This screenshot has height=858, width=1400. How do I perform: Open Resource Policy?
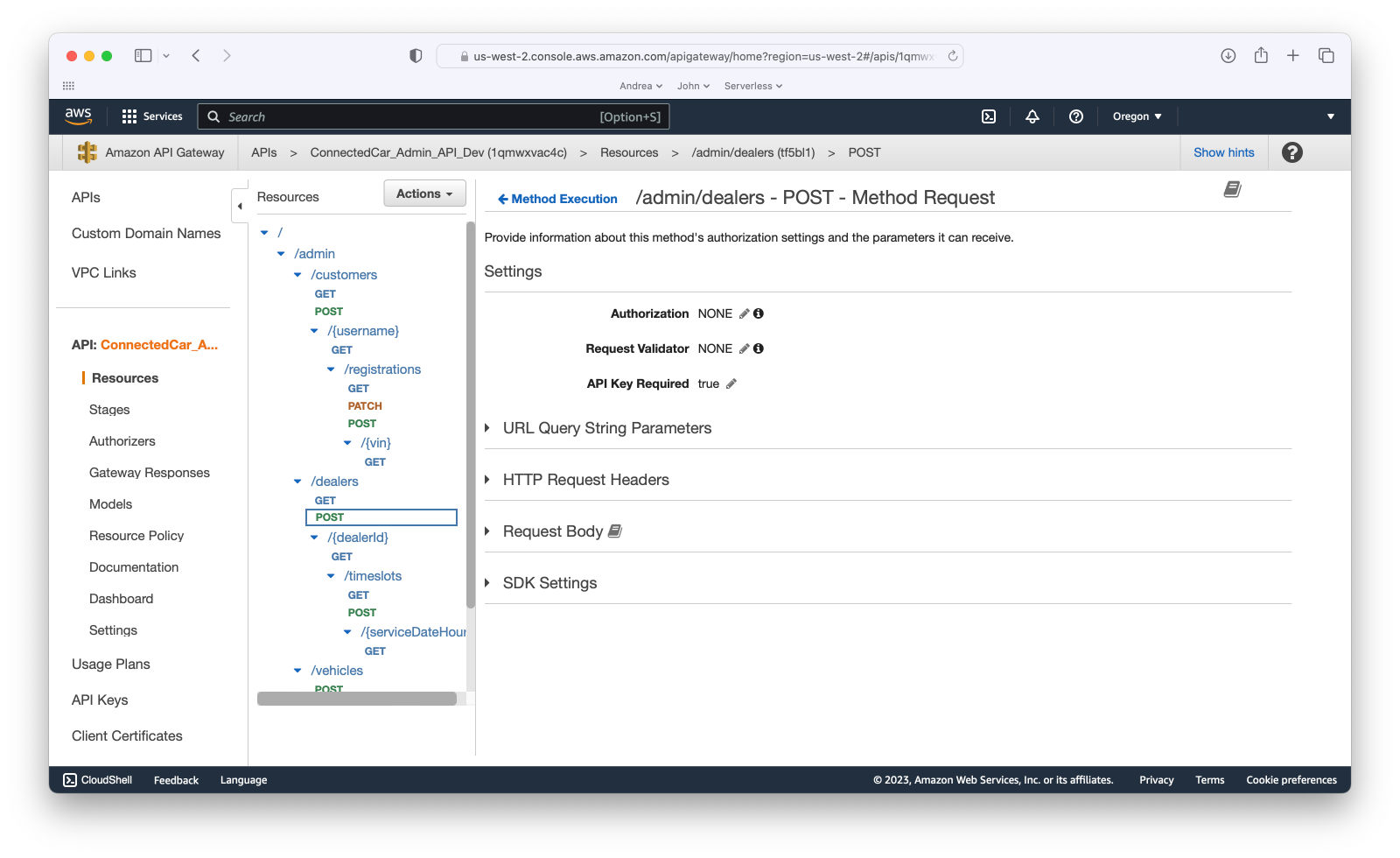136,536
